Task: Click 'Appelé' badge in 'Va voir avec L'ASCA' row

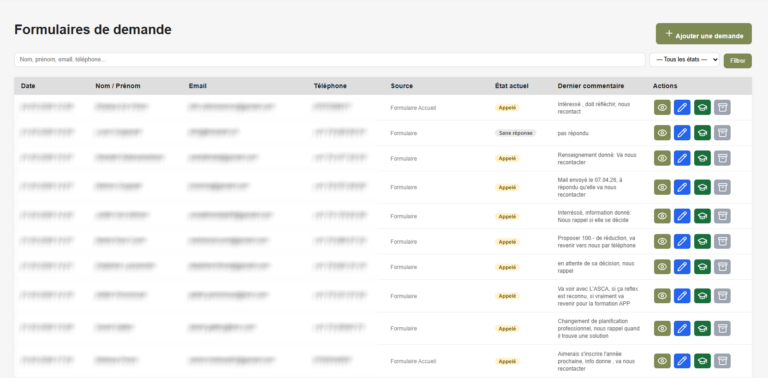Action: 507,296
